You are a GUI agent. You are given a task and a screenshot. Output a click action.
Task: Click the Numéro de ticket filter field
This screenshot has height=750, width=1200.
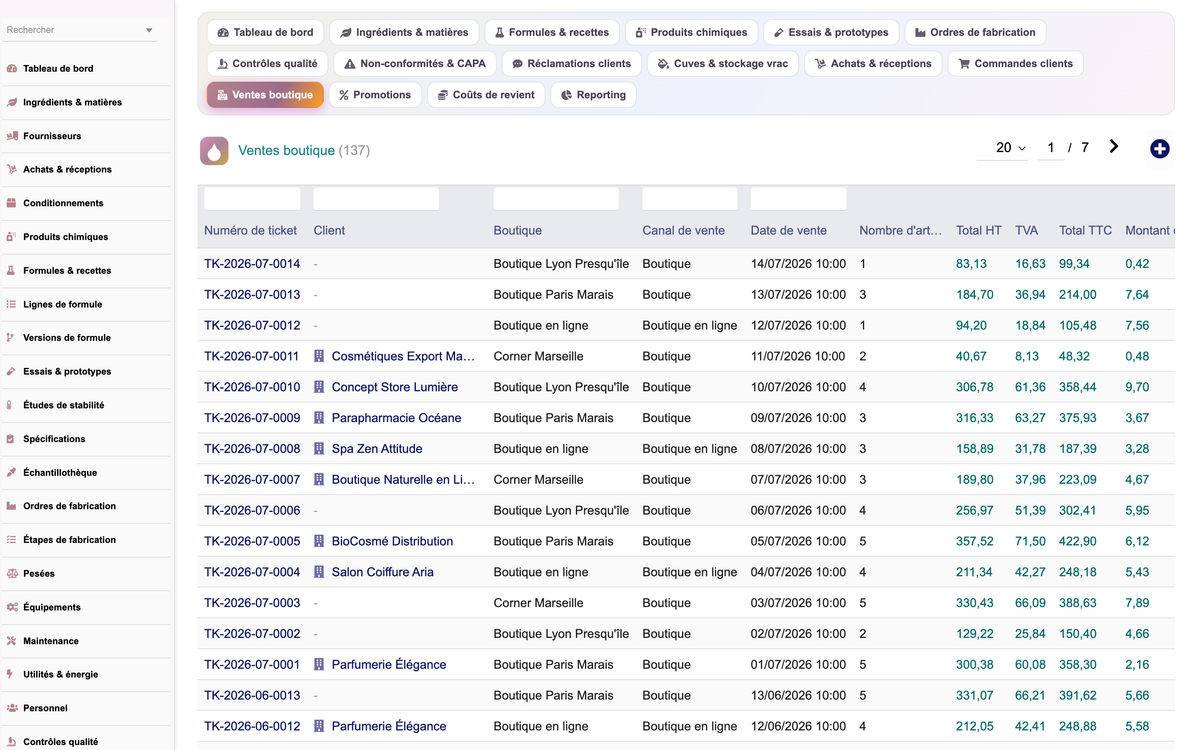[252, 198]
